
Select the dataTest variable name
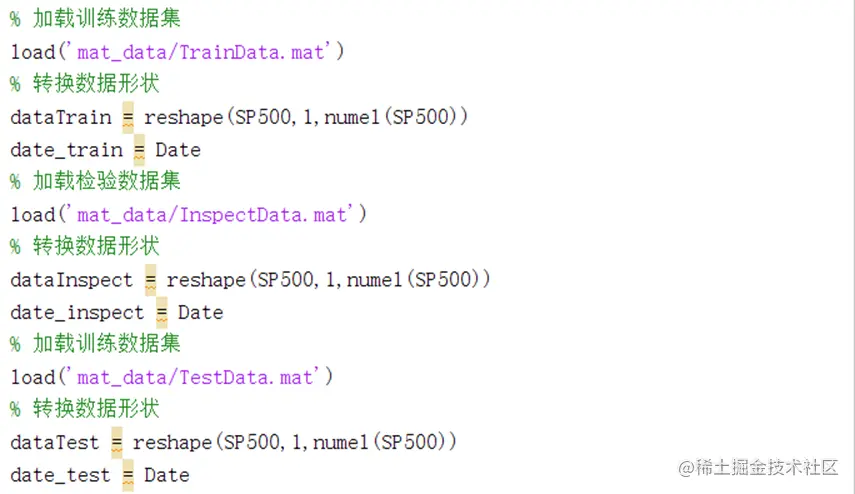pos(55,443)
